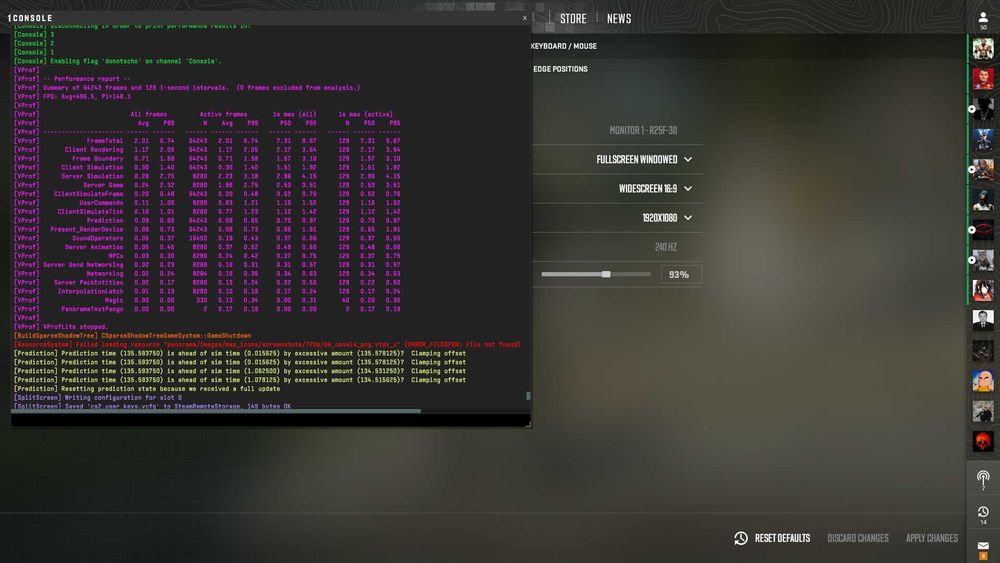This screenshot has width=1000, height=563.
Task: Click the Server Game row in the report
Action: point(207,186)
